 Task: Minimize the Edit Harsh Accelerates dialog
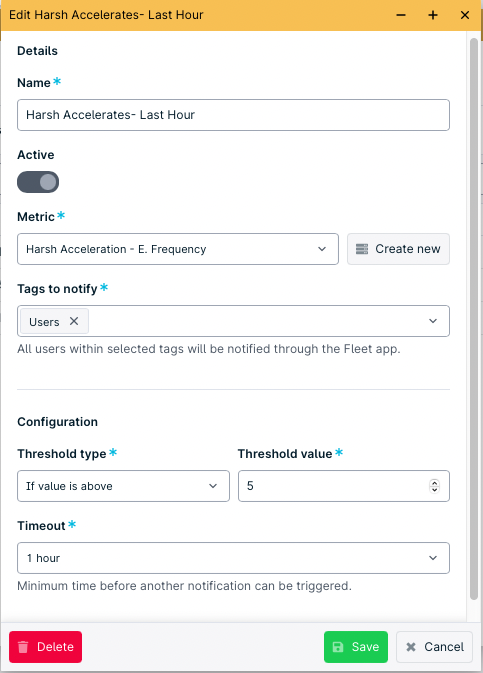[401, 15]
